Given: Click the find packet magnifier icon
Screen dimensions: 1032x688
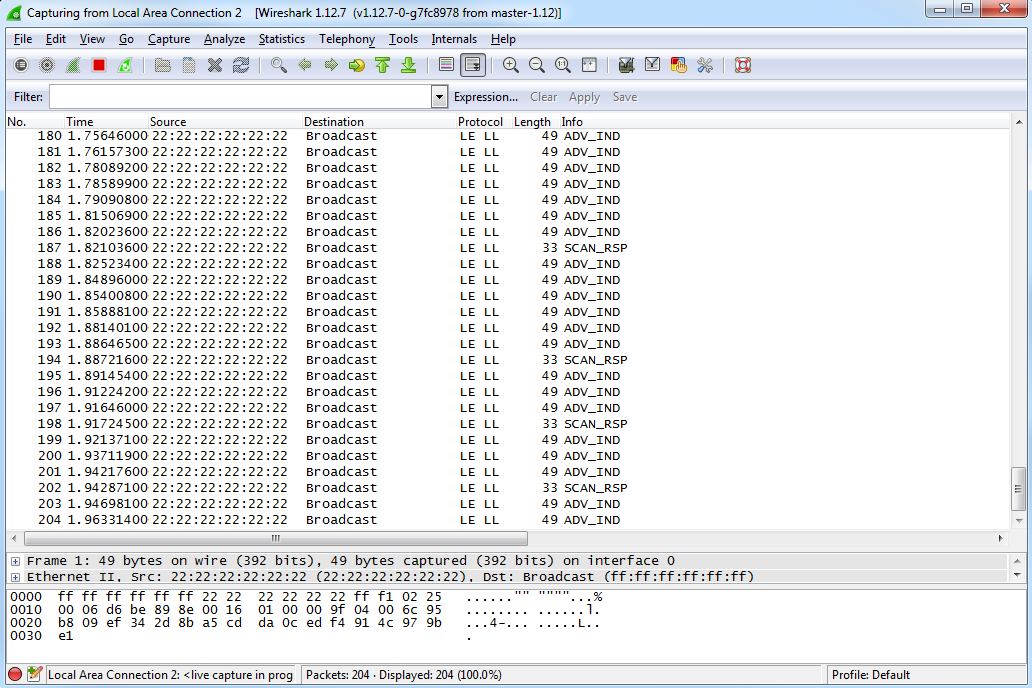Looking at the screenshot, I should pos(279,65).
